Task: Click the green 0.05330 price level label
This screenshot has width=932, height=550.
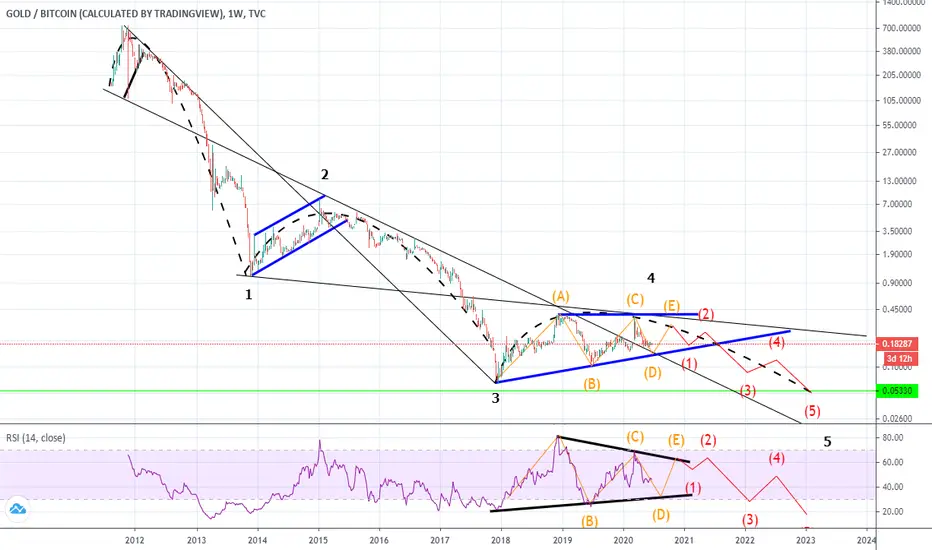Action: (x=897, y=391)
